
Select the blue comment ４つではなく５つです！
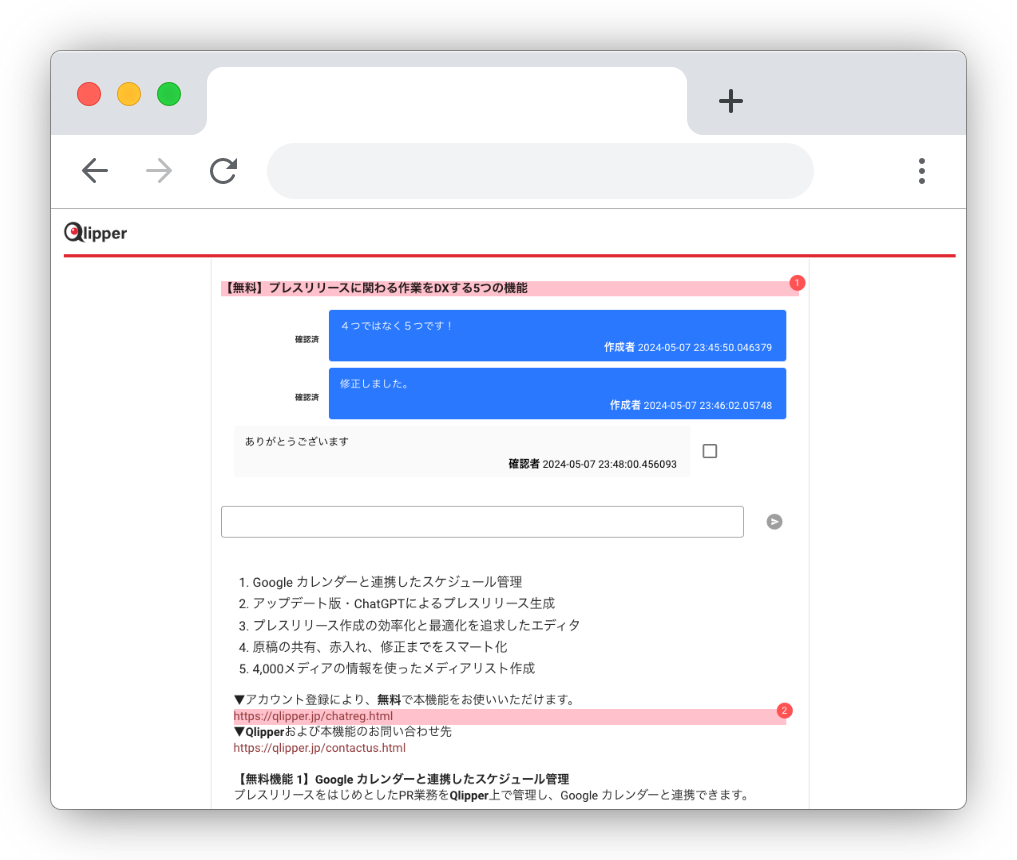click(x=557, y=335)
